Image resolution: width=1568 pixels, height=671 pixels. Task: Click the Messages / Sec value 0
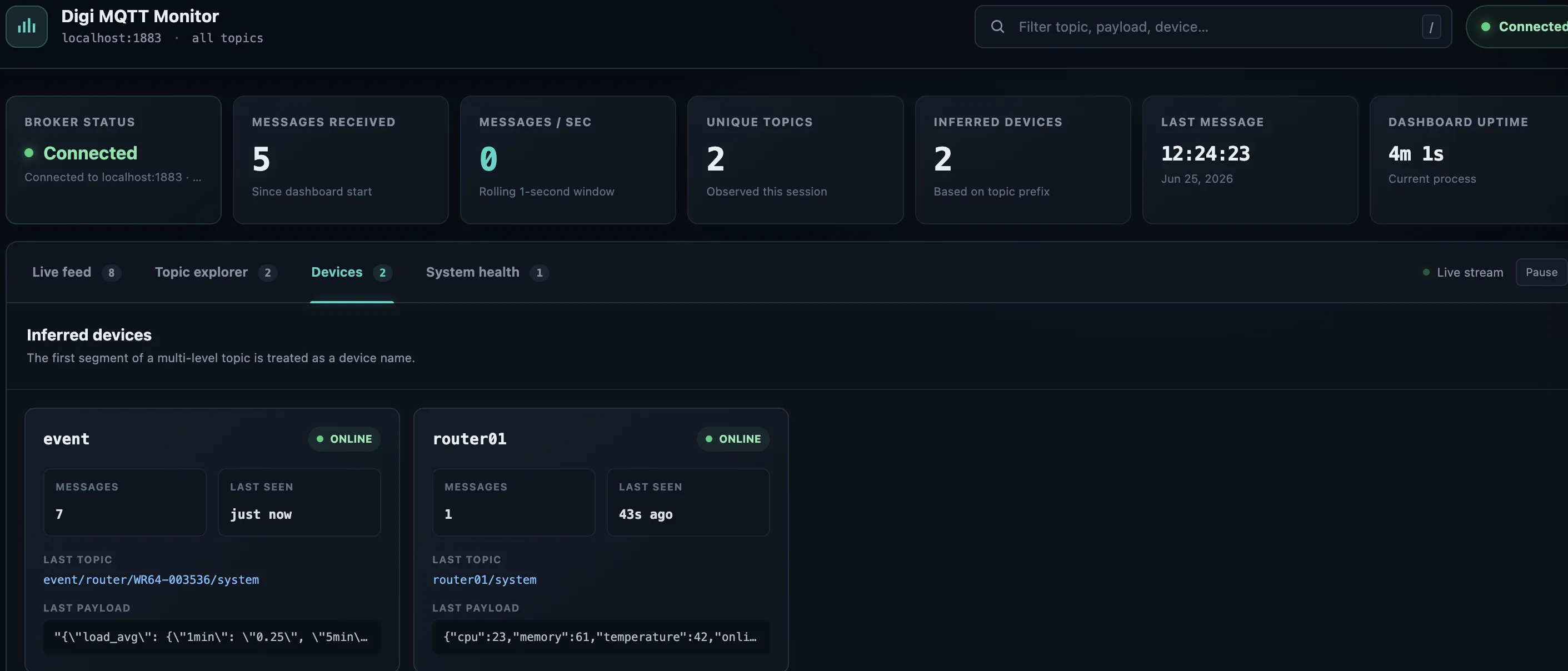pos(488,159)
